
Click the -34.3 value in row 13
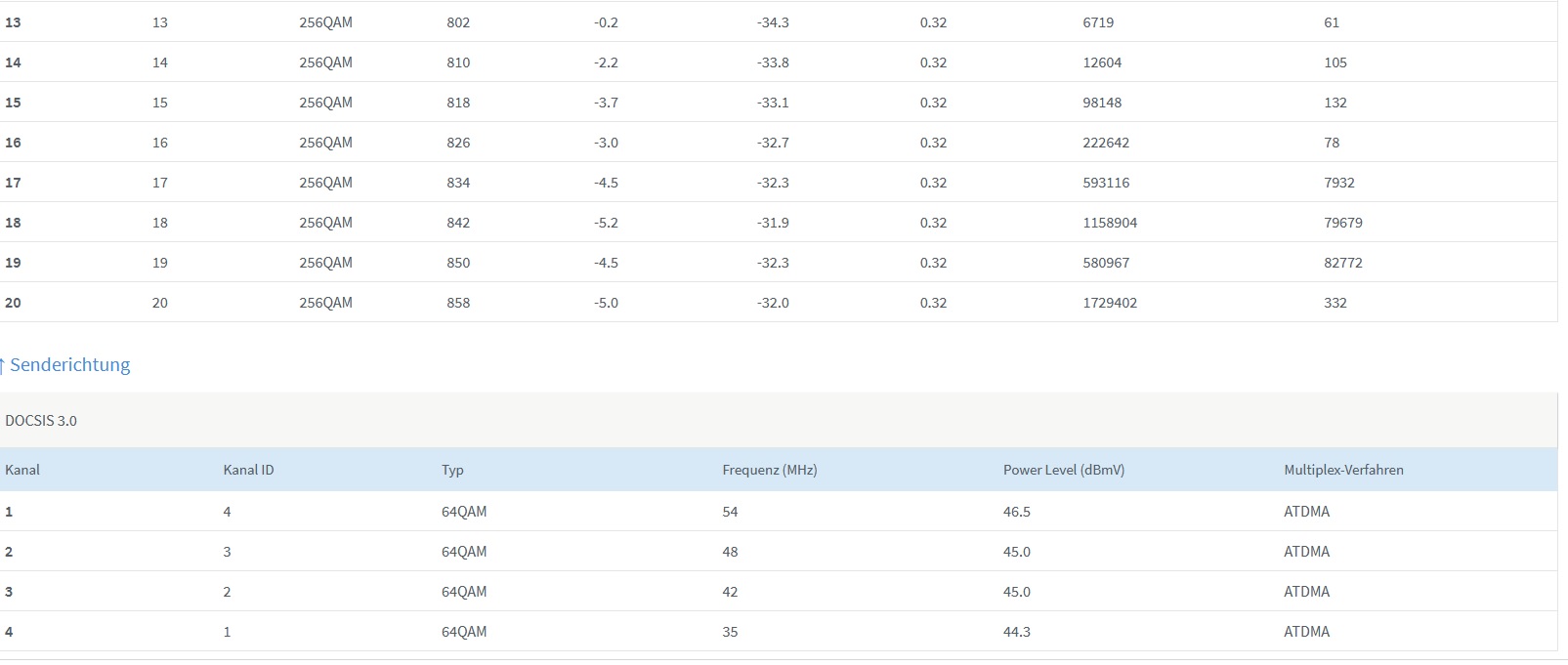tap(772, 22)
